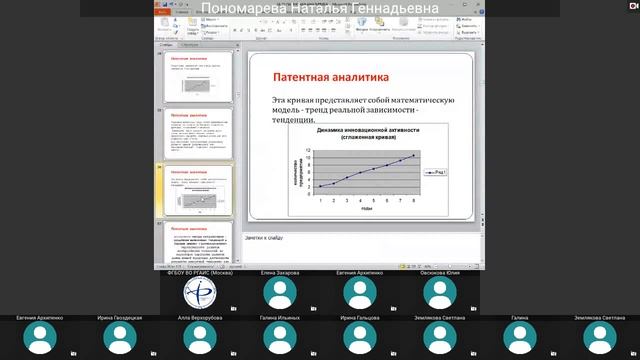
Task: Select the Home (Главная) ribbon tab
Action: (x=182, y=12)
